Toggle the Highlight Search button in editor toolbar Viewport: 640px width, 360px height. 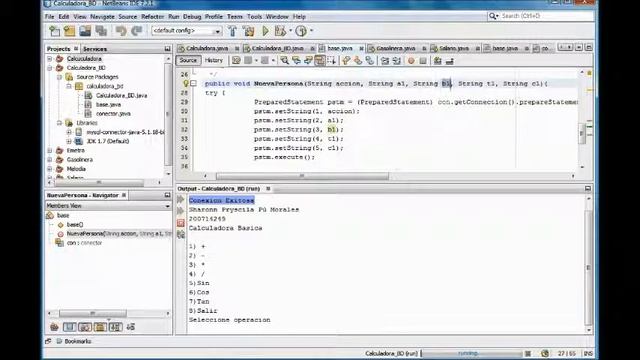320,61
